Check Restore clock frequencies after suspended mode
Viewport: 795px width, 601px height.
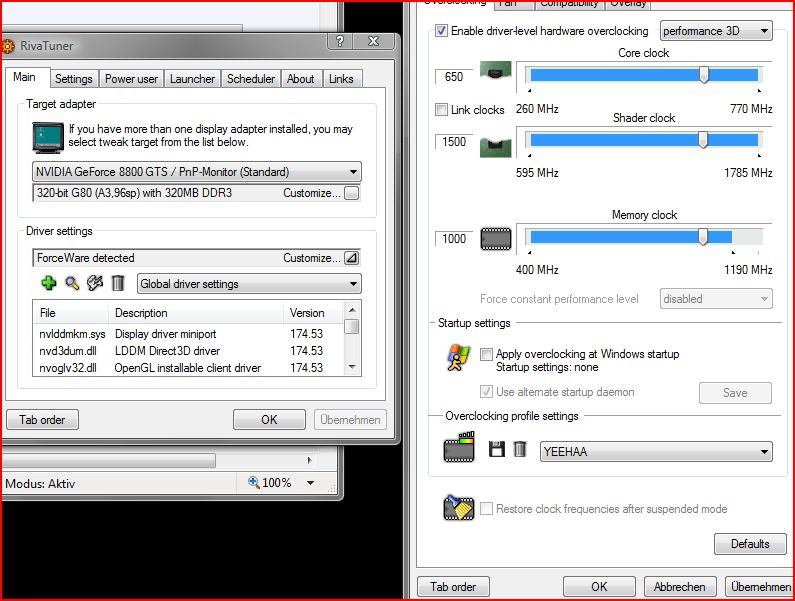pos(486,509)
